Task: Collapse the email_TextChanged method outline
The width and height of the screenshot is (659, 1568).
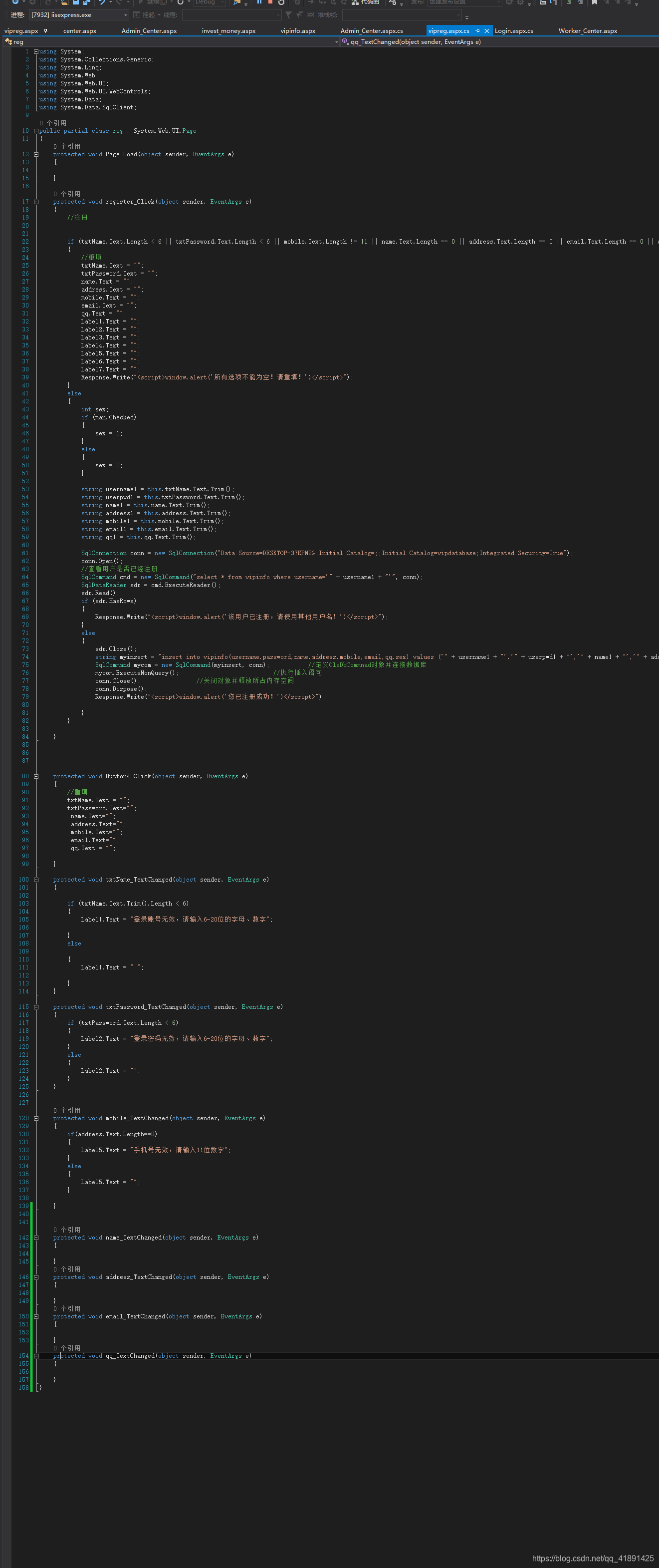Action: click(36, 1317)
